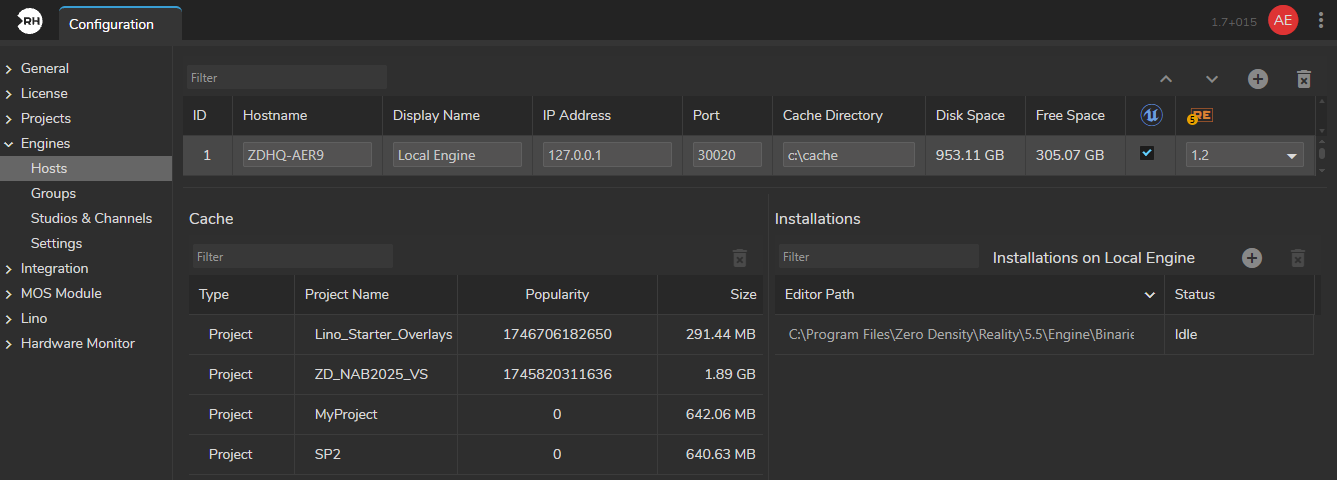The width and height of the screenshot is (1337, 480).
Task: Click the IP Address field 127.0.0.1
Action: 607,155
